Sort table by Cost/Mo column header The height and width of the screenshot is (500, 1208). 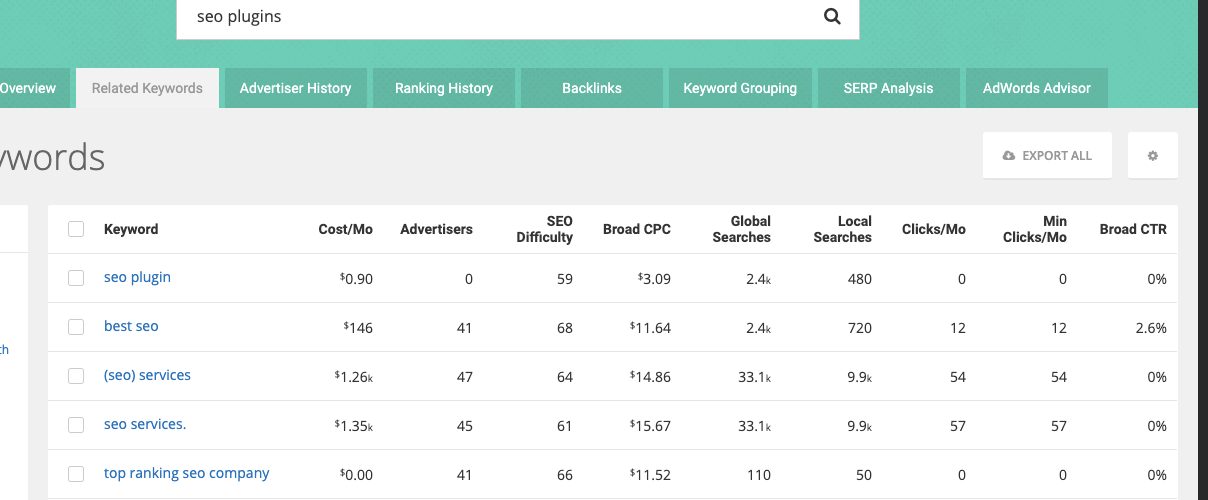pos(345,229)
